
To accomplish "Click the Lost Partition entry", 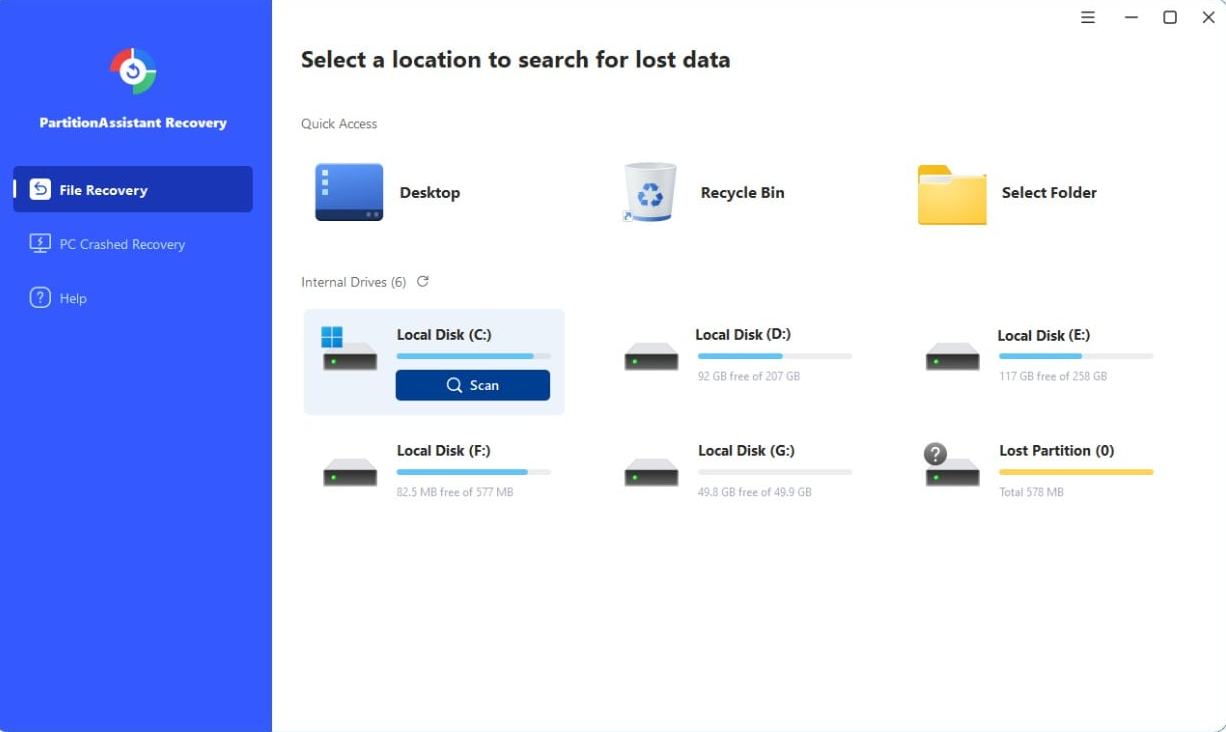I will 1056,450.
